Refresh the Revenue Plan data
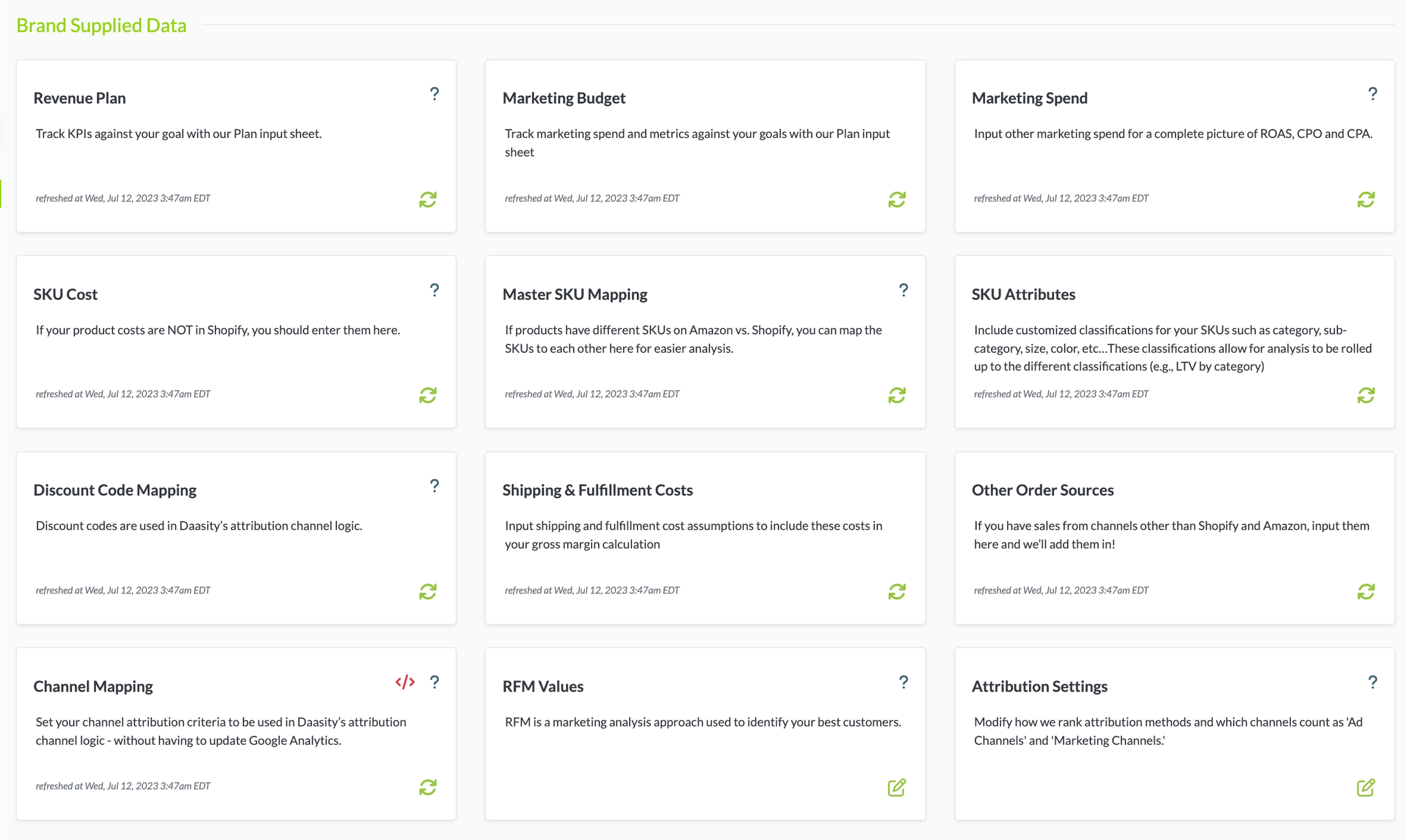1407x840 pixels. click(x=427, y=200)
